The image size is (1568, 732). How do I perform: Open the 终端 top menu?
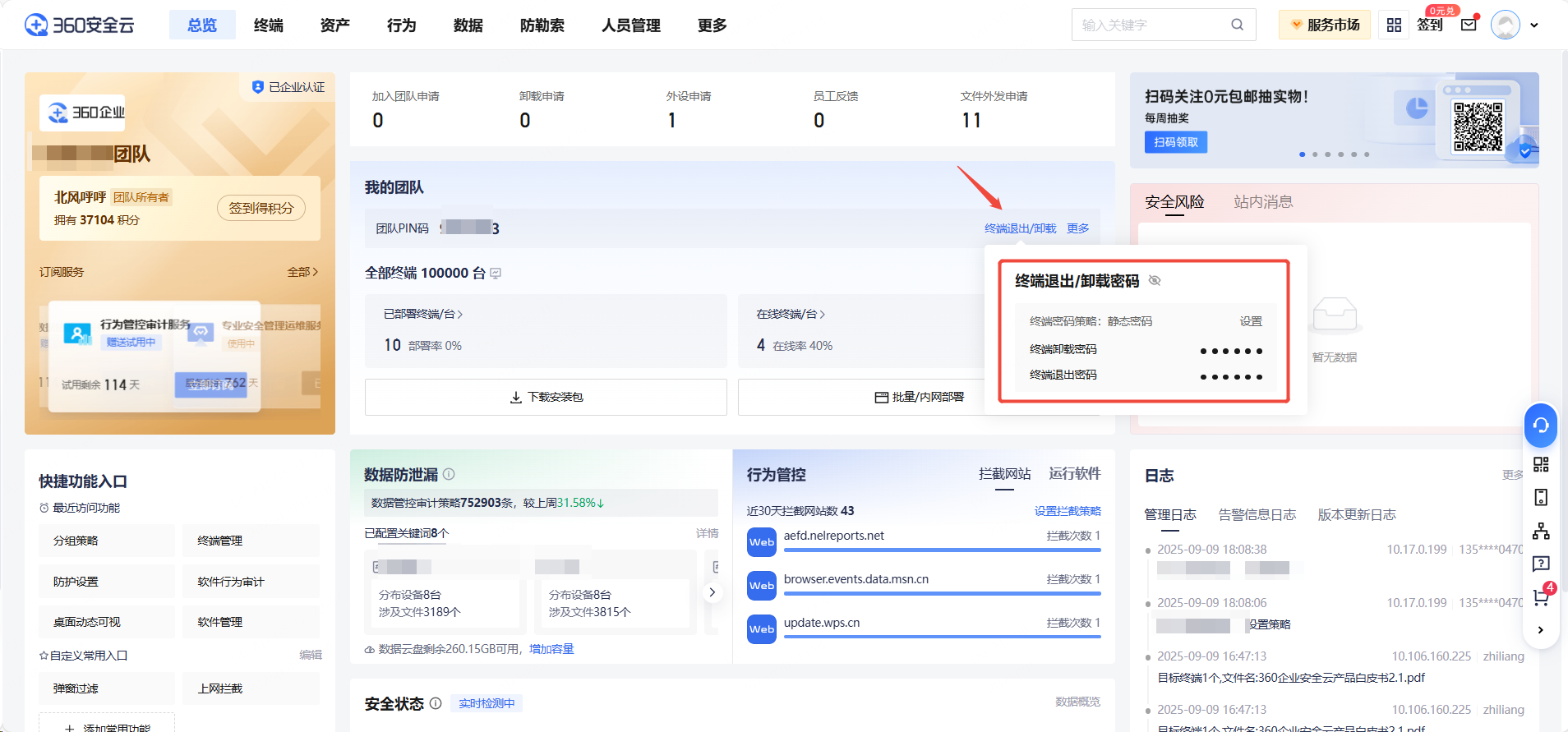269,25
